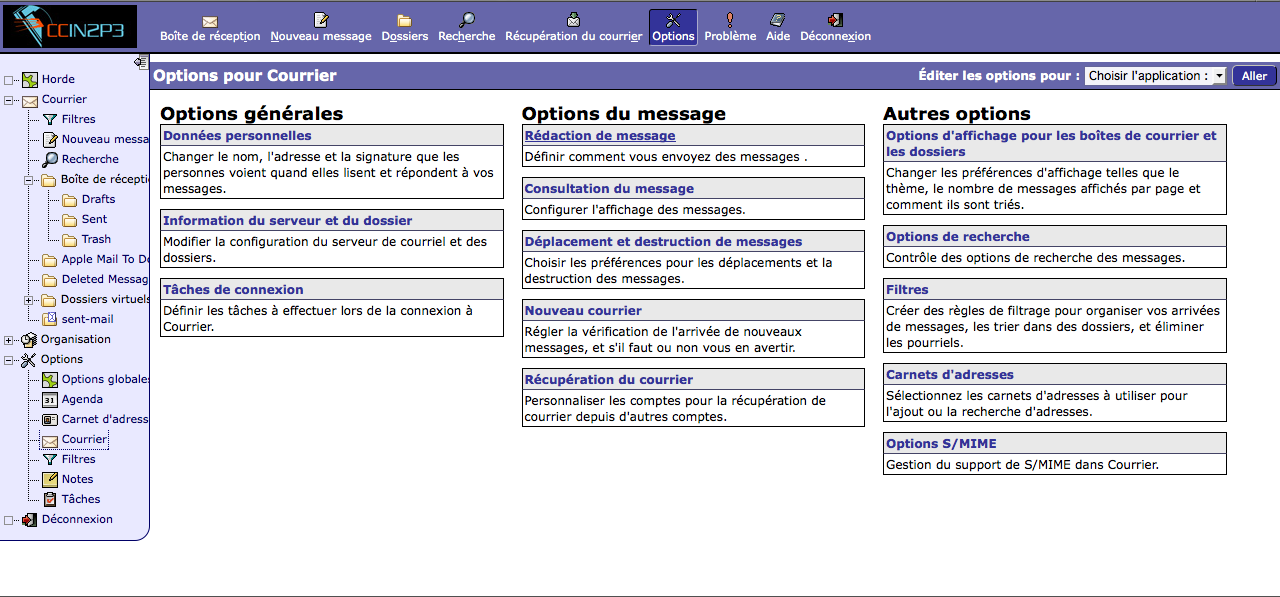Open the Dossiers toolbar icon
The image size is (1280, 597).
pyautogui.click(x=404, y=28)
